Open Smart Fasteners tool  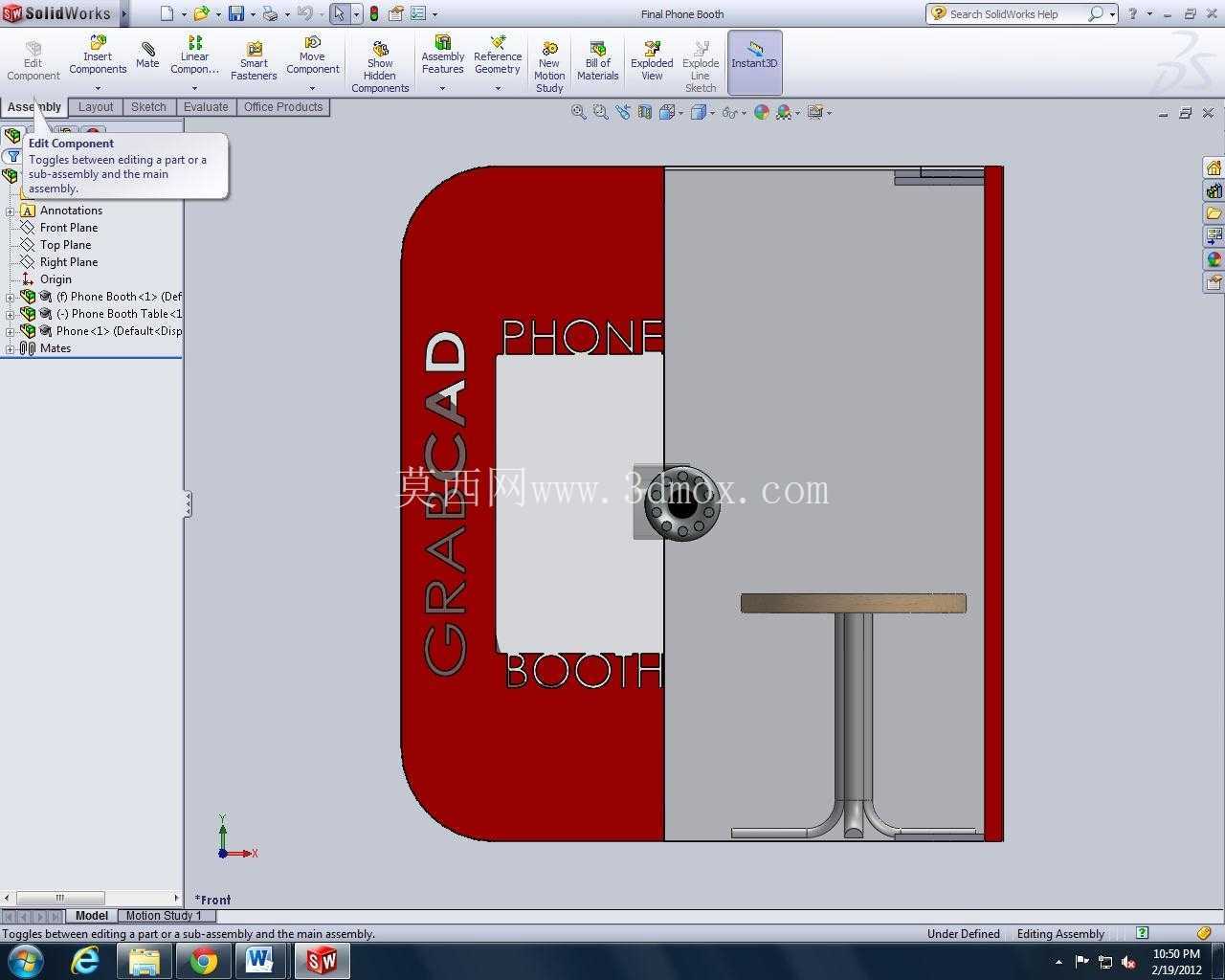(x=254, y=62)
